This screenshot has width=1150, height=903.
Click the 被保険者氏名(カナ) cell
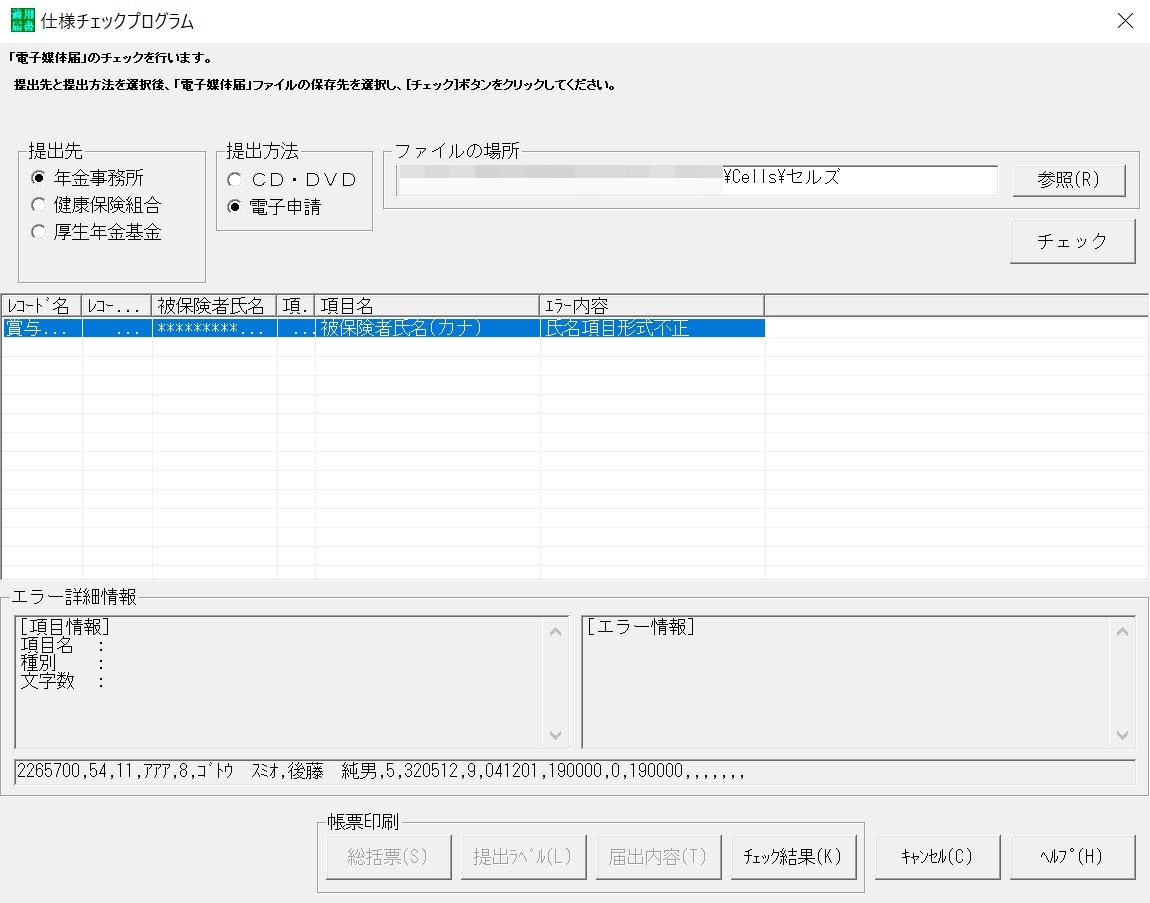click(x=427, y=328)
